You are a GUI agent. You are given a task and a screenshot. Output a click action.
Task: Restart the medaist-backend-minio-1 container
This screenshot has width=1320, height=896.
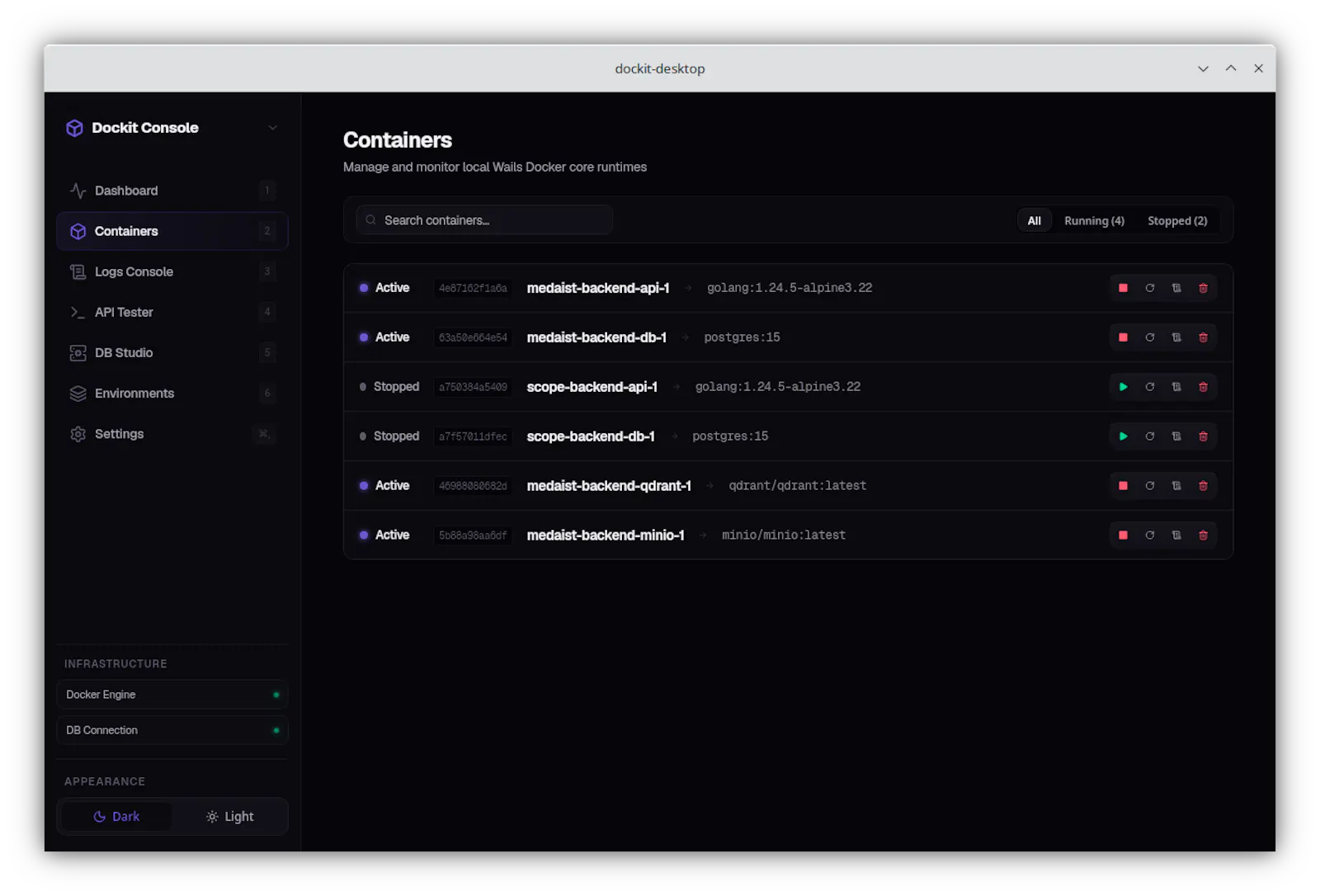point(1149,535)
